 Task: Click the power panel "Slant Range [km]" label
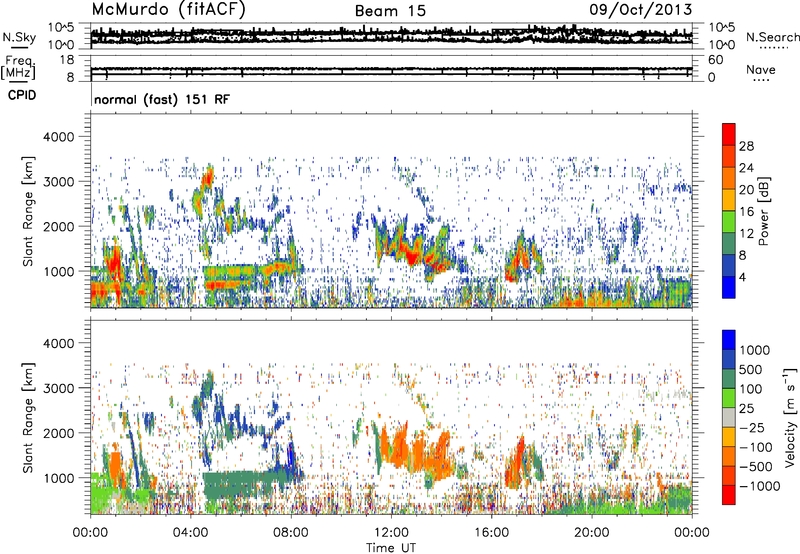pyautogui.click(x=28, y=211)
